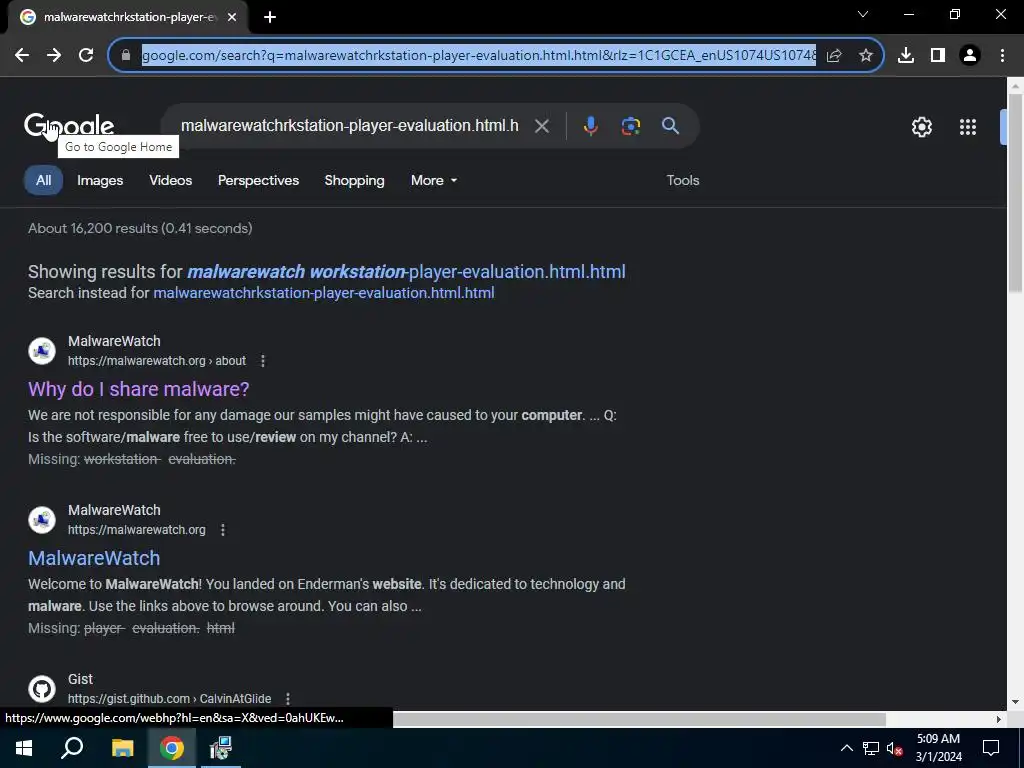Open the Windows Start menu
This screenshot has width=1024, height=768.
(x=24, y=748)
